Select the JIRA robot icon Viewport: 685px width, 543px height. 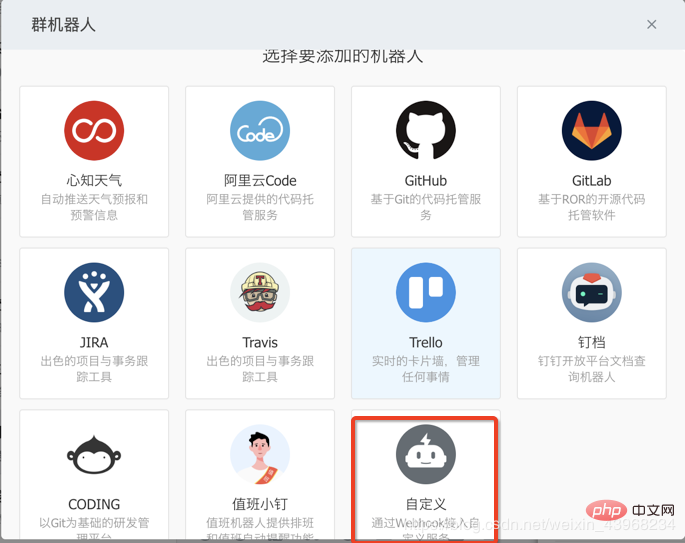coord(94,292)
